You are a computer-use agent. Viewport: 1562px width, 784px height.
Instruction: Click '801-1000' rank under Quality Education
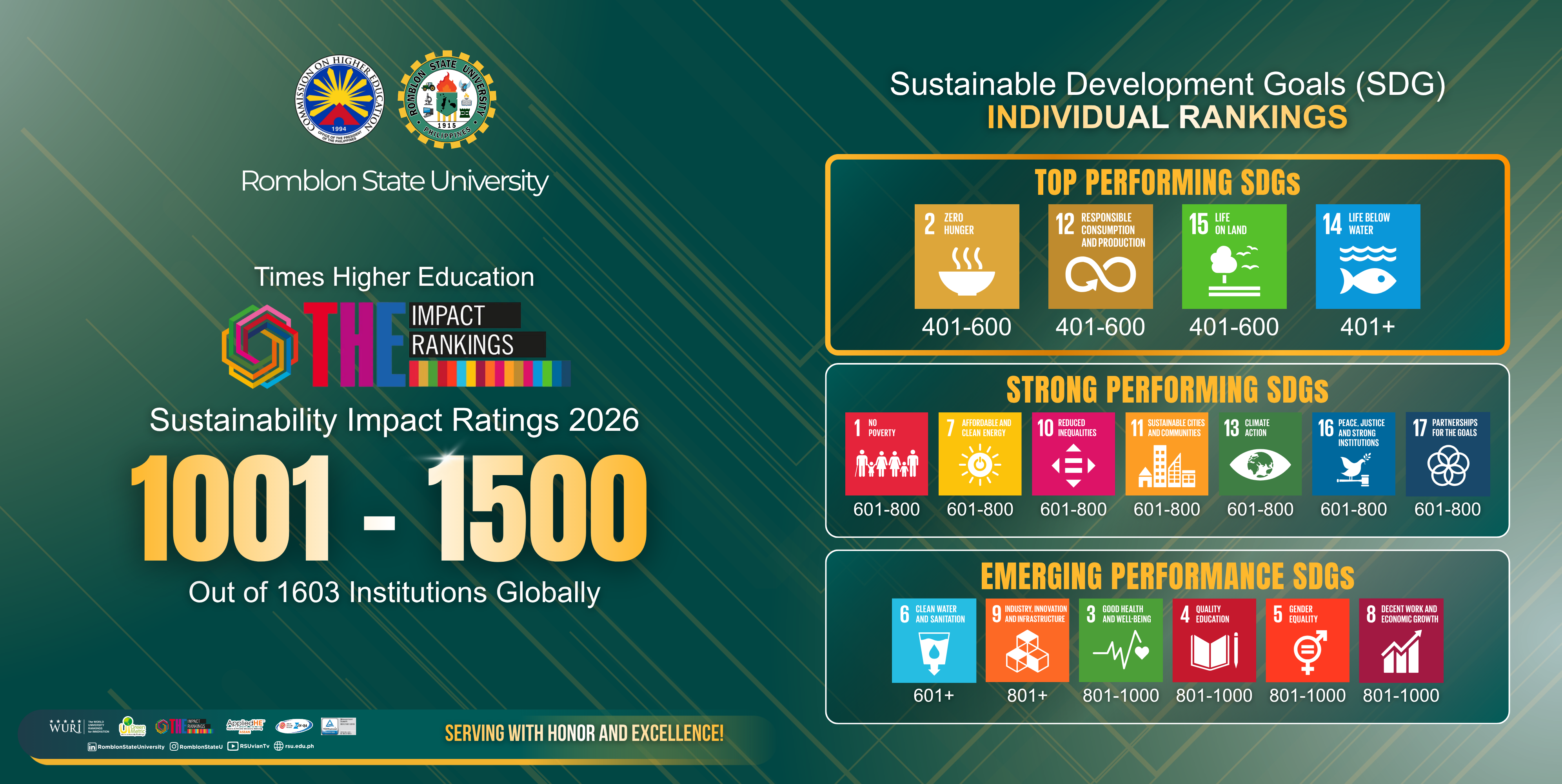(x=1214, y=695)
